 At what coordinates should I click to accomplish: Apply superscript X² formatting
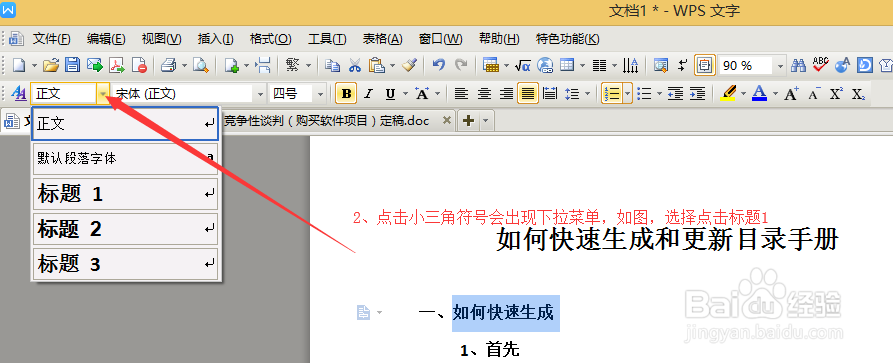(835, 93)
